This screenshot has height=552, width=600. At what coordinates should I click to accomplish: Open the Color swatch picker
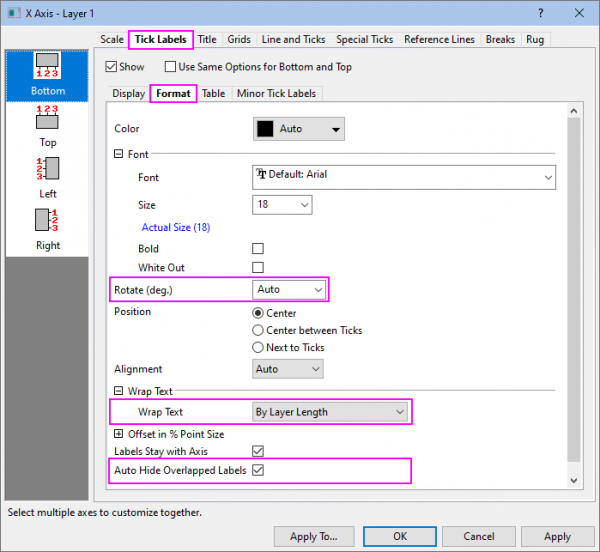click(x=298, y=129)
